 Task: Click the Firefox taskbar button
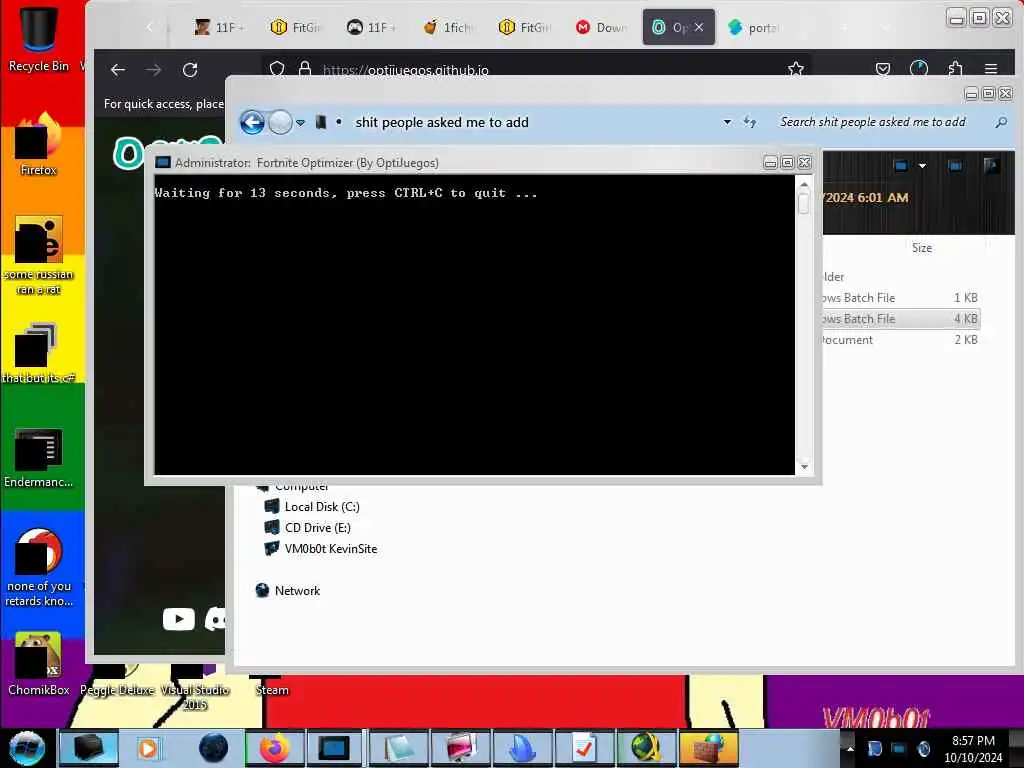point(275,748)
